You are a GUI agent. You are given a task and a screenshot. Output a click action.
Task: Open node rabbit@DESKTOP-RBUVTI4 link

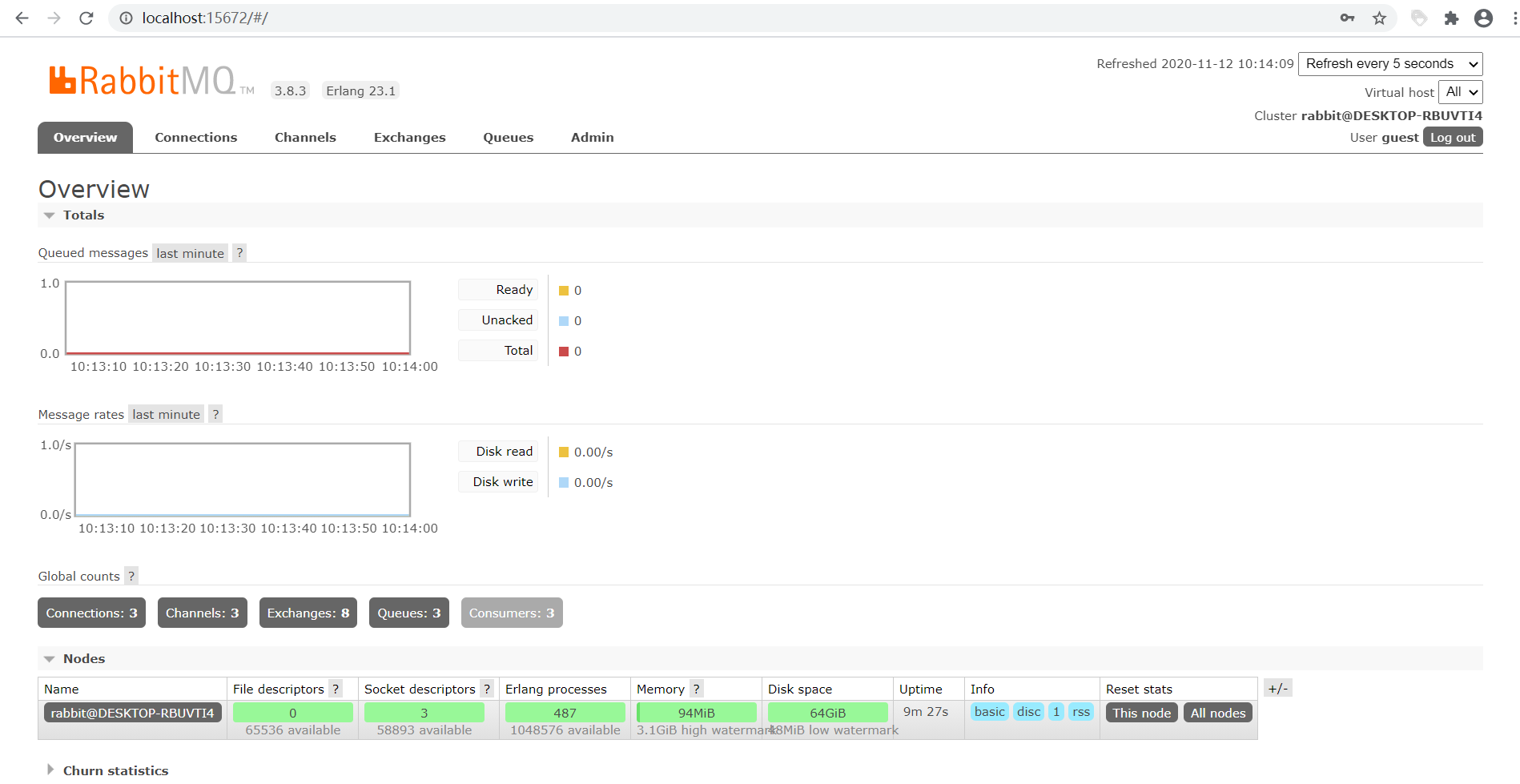[133, 713]
